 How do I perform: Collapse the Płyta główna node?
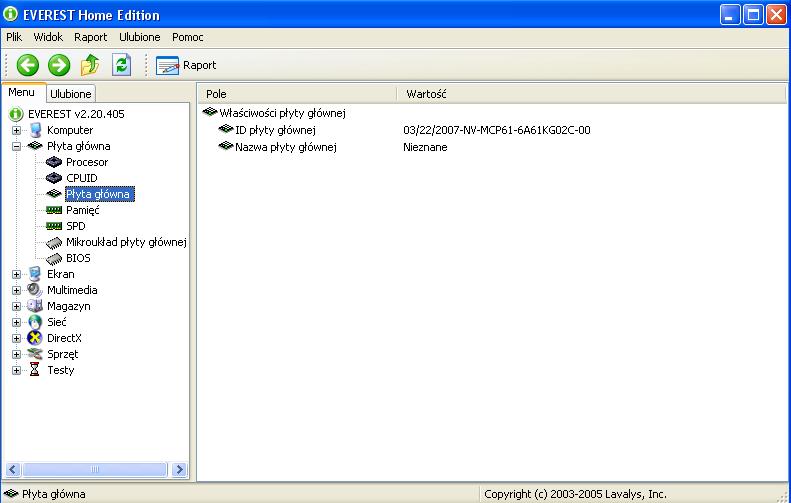[17, 146]
